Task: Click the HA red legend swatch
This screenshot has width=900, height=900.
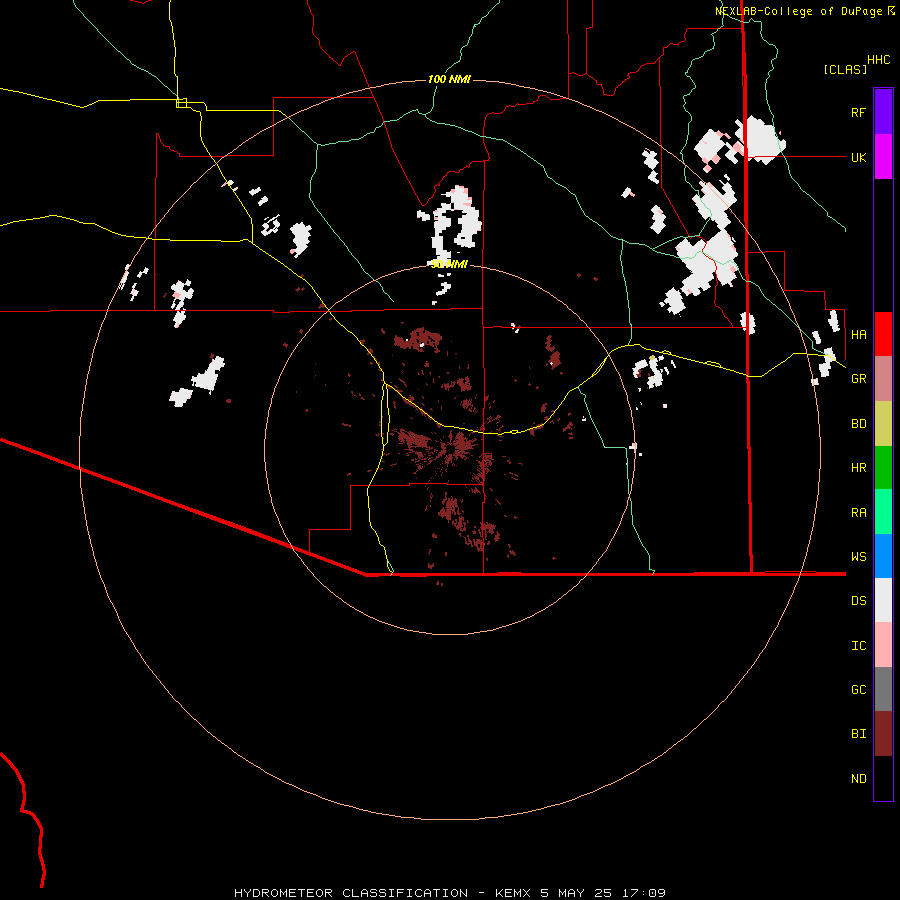Action: (x=883, y=334)
